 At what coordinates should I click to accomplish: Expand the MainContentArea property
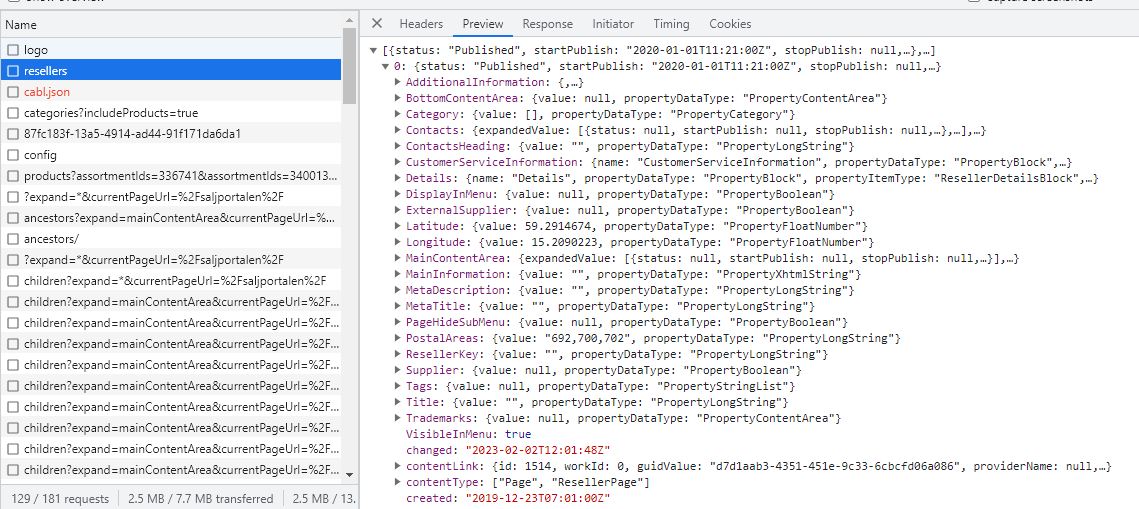tap(398, 258)
